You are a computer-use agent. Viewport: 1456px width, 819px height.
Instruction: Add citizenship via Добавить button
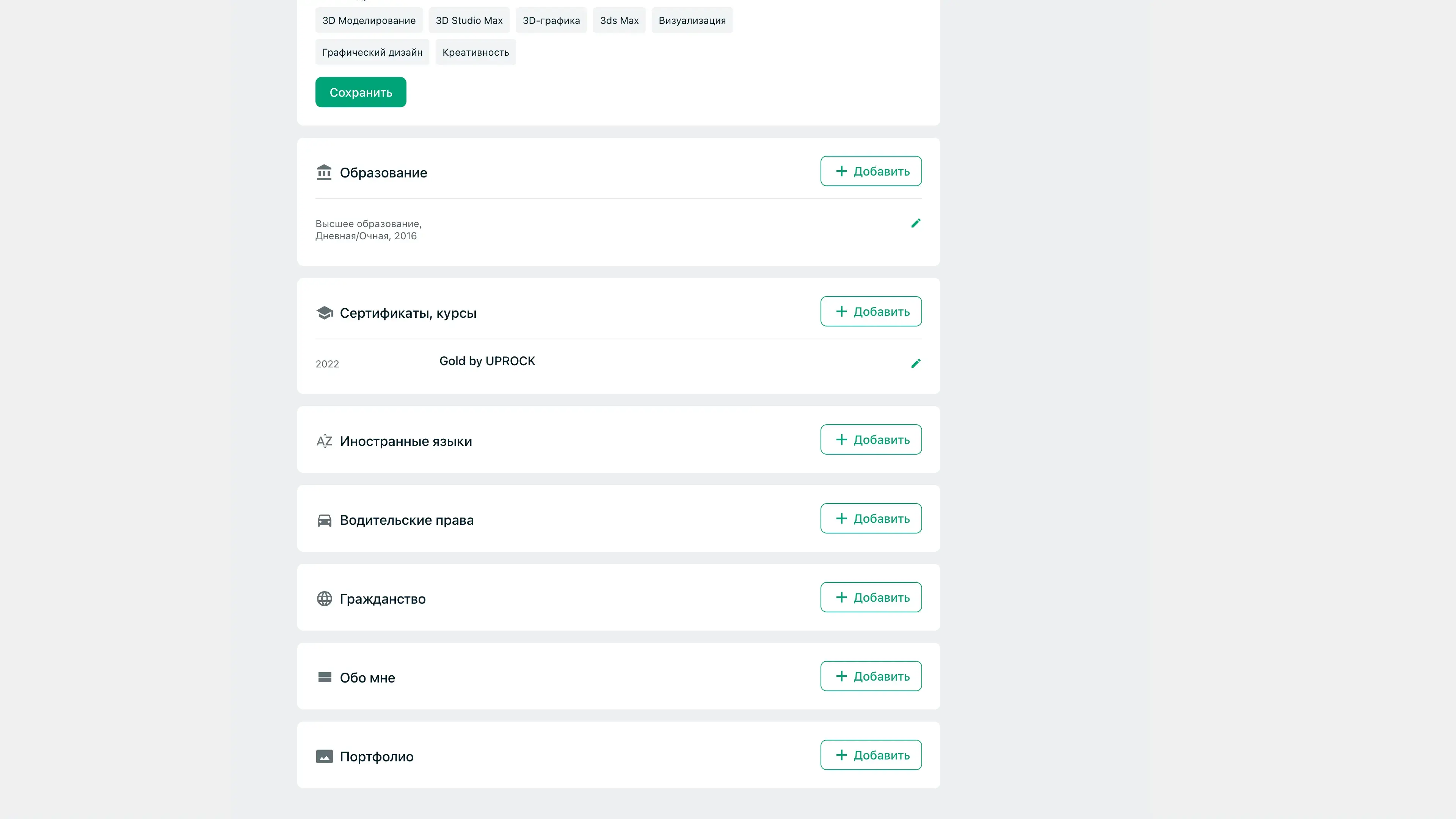[871, 598]
